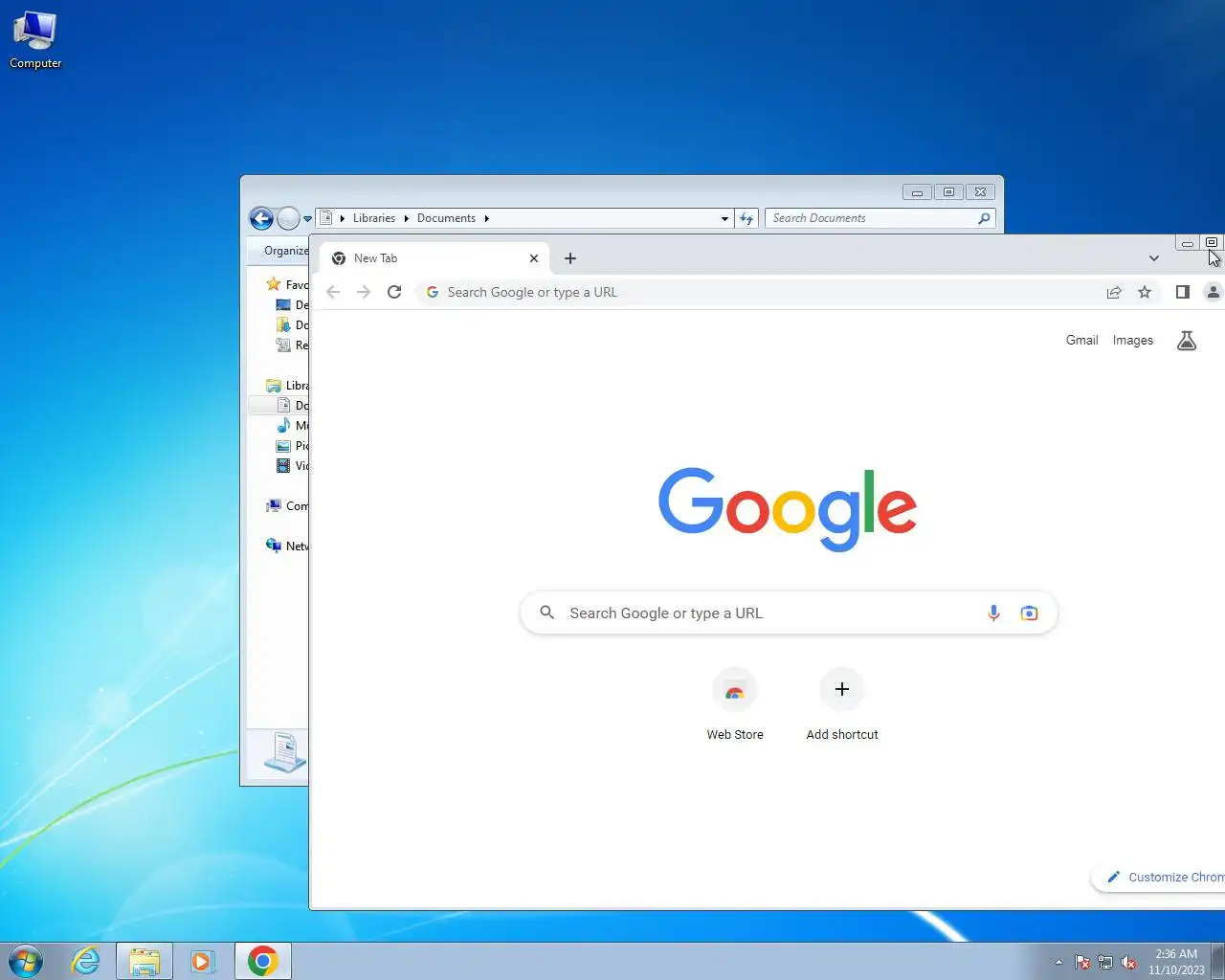Open the Web Store shortcut
This screenshot has width=1225, height=980.
coord(735,705)
